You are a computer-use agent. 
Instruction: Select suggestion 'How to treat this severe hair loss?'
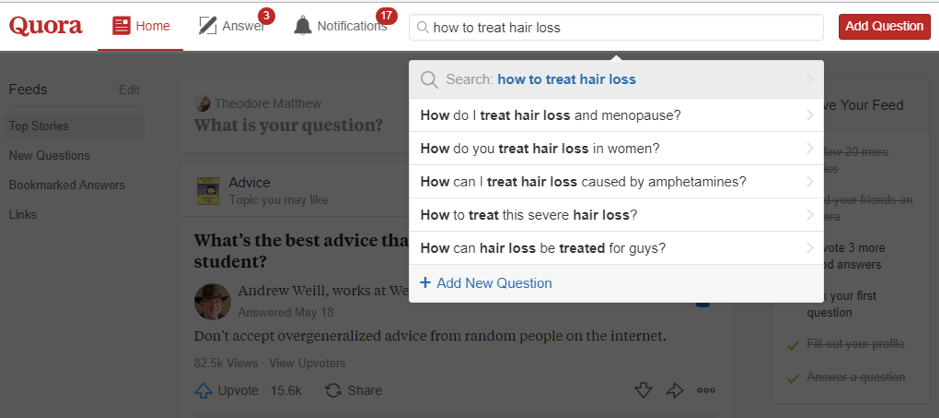coord(616,214)
